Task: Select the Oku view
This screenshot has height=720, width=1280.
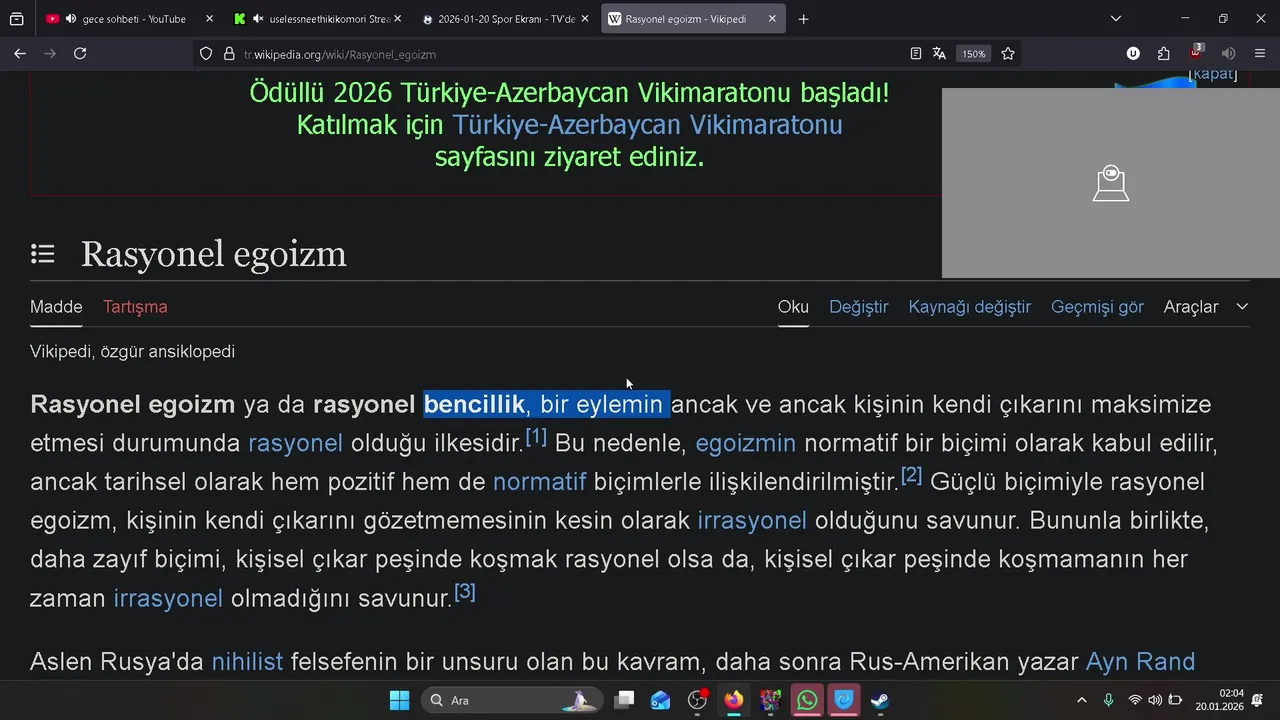Action: 793,307
